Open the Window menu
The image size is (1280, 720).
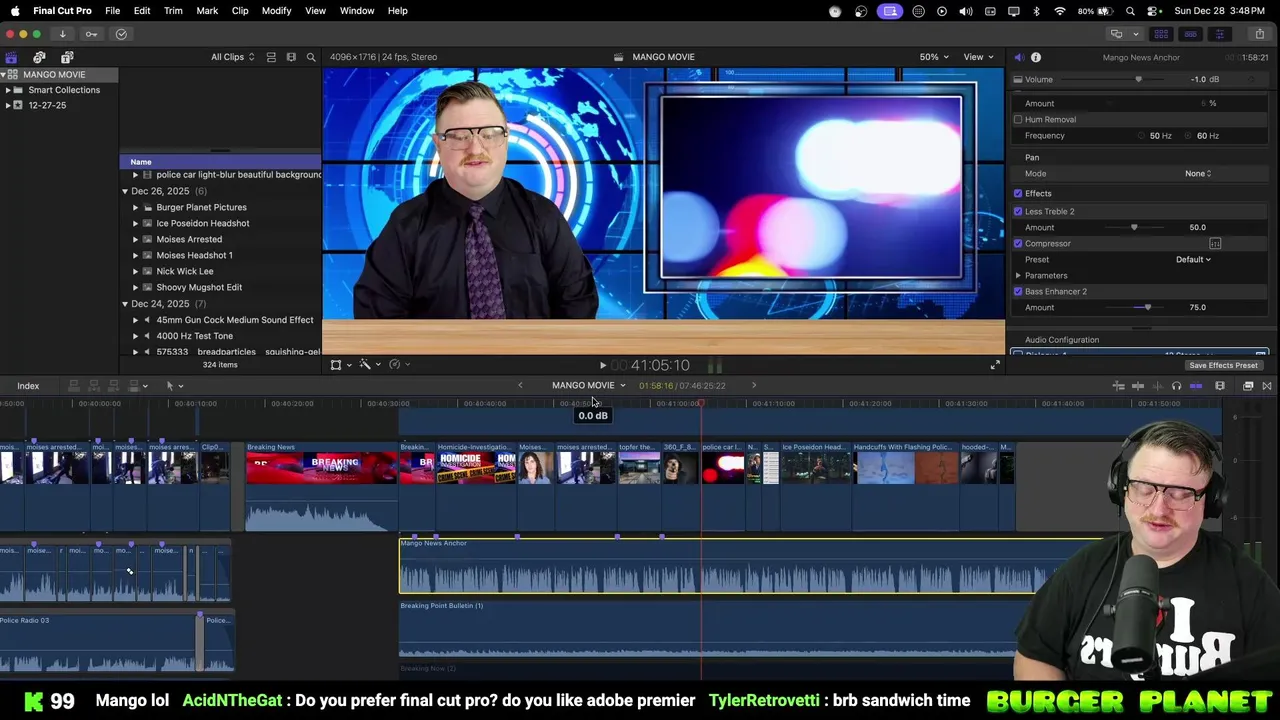click(357, 11)
